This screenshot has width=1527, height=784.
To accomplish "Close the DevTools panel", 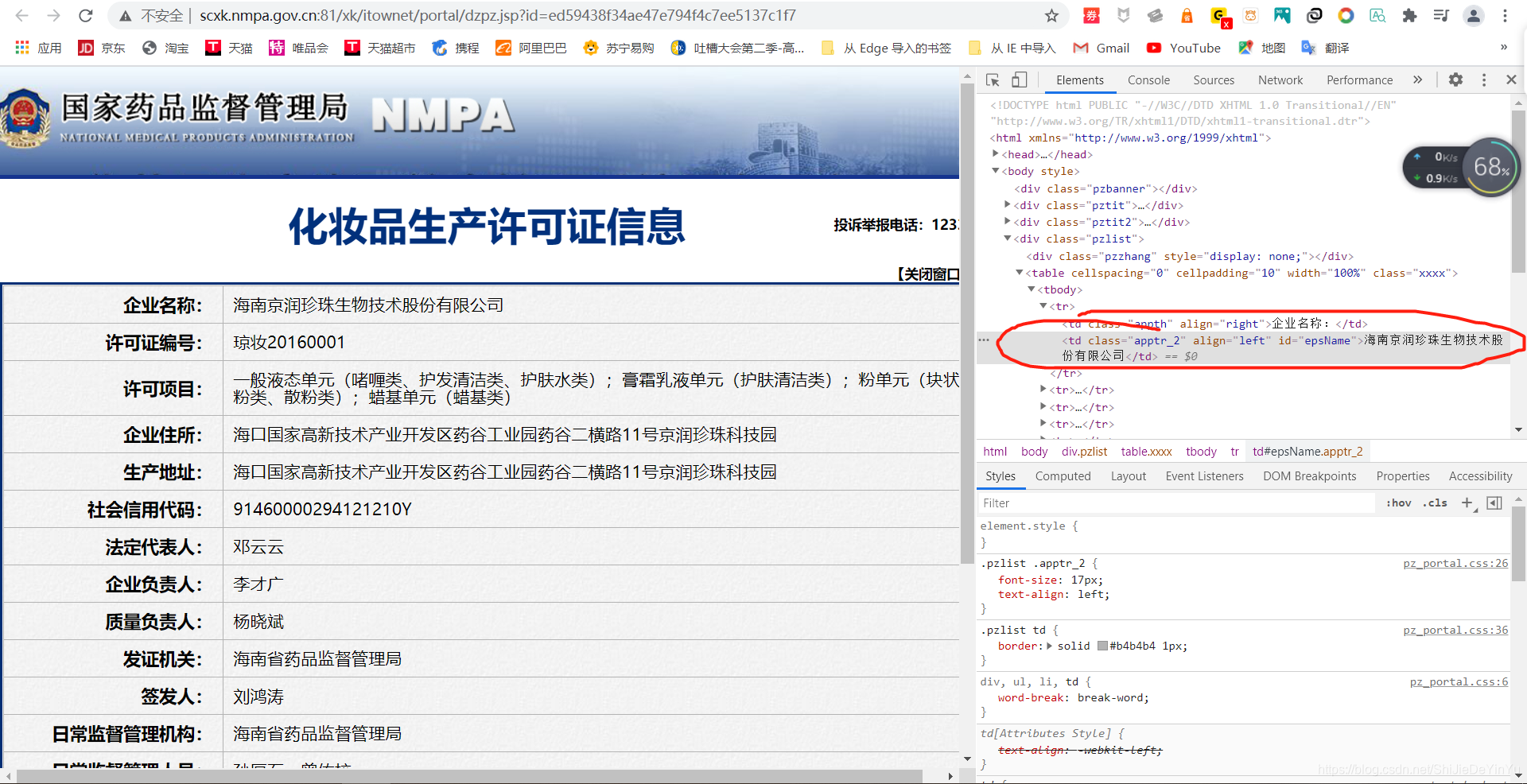I will pyautogui.click(x=1512, y=80).
